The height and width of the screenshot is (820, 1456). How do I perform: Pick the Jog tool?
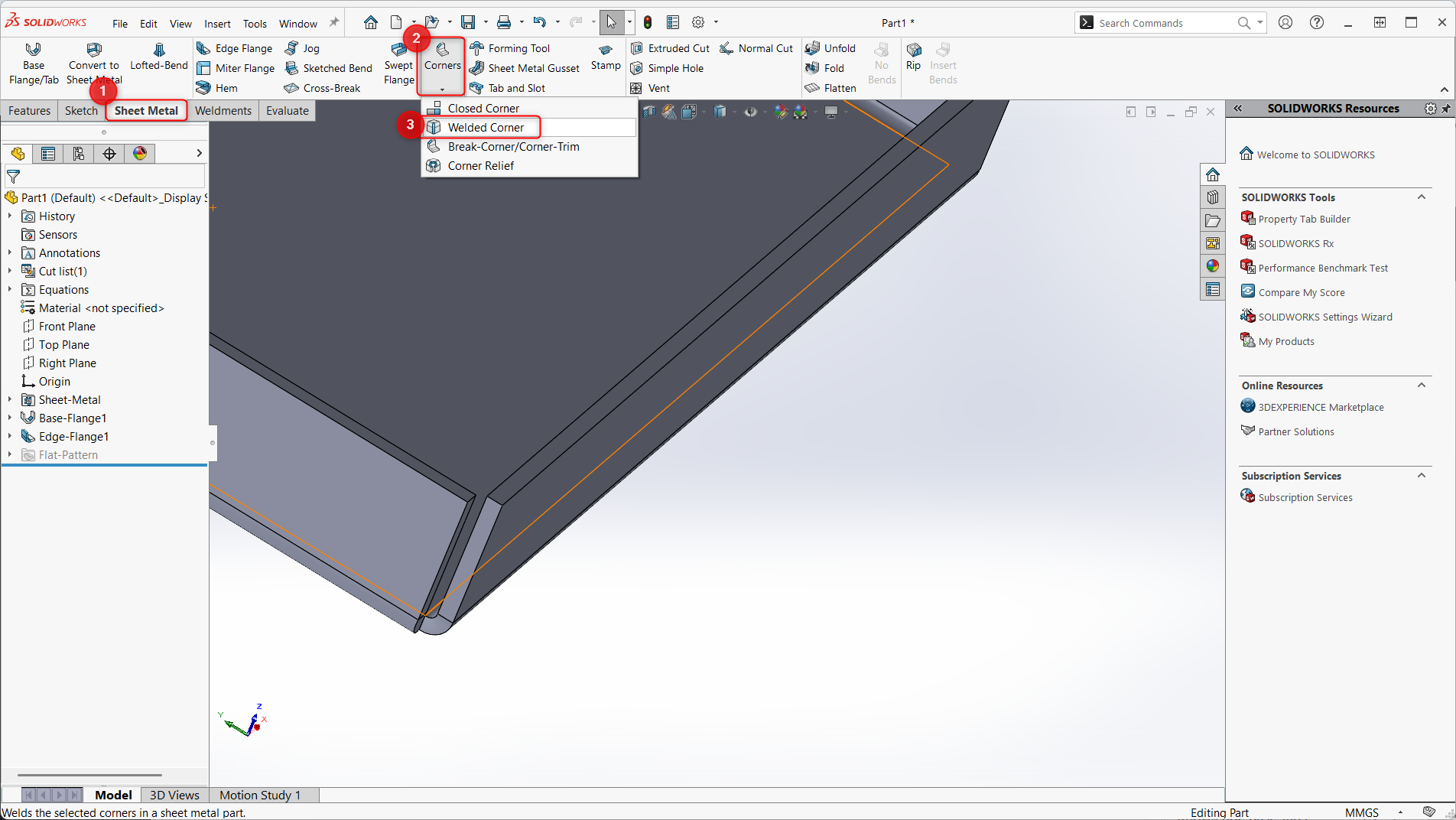coord(302,48)
